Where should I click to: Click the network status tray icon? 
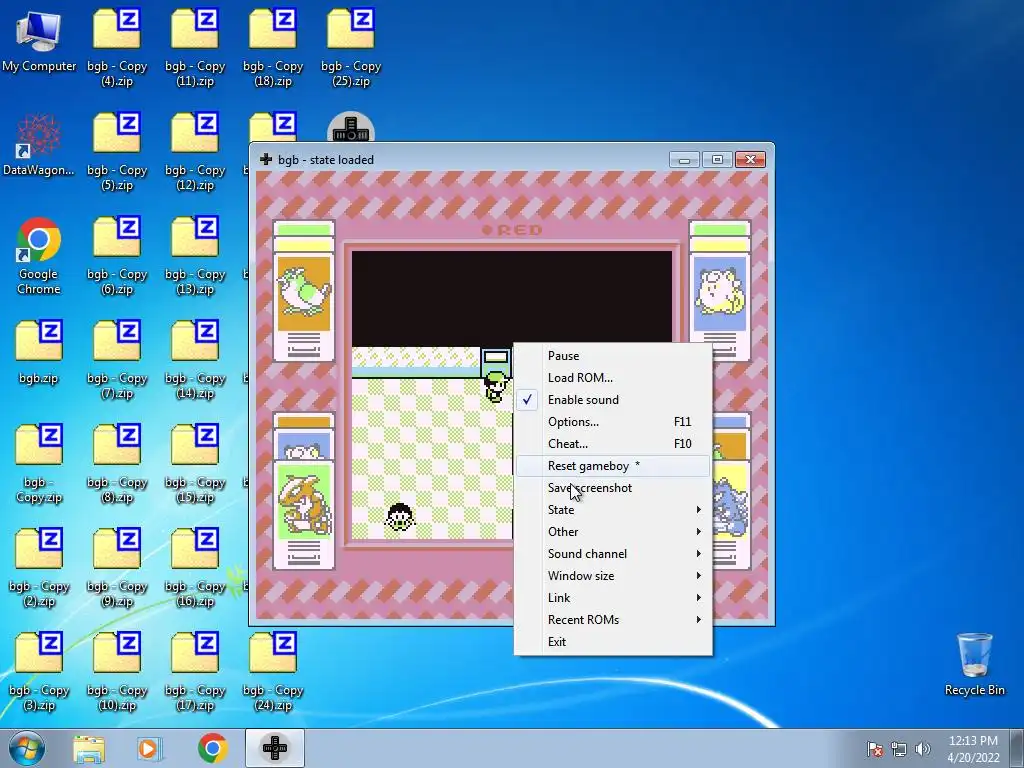click(x=899, y=749)
